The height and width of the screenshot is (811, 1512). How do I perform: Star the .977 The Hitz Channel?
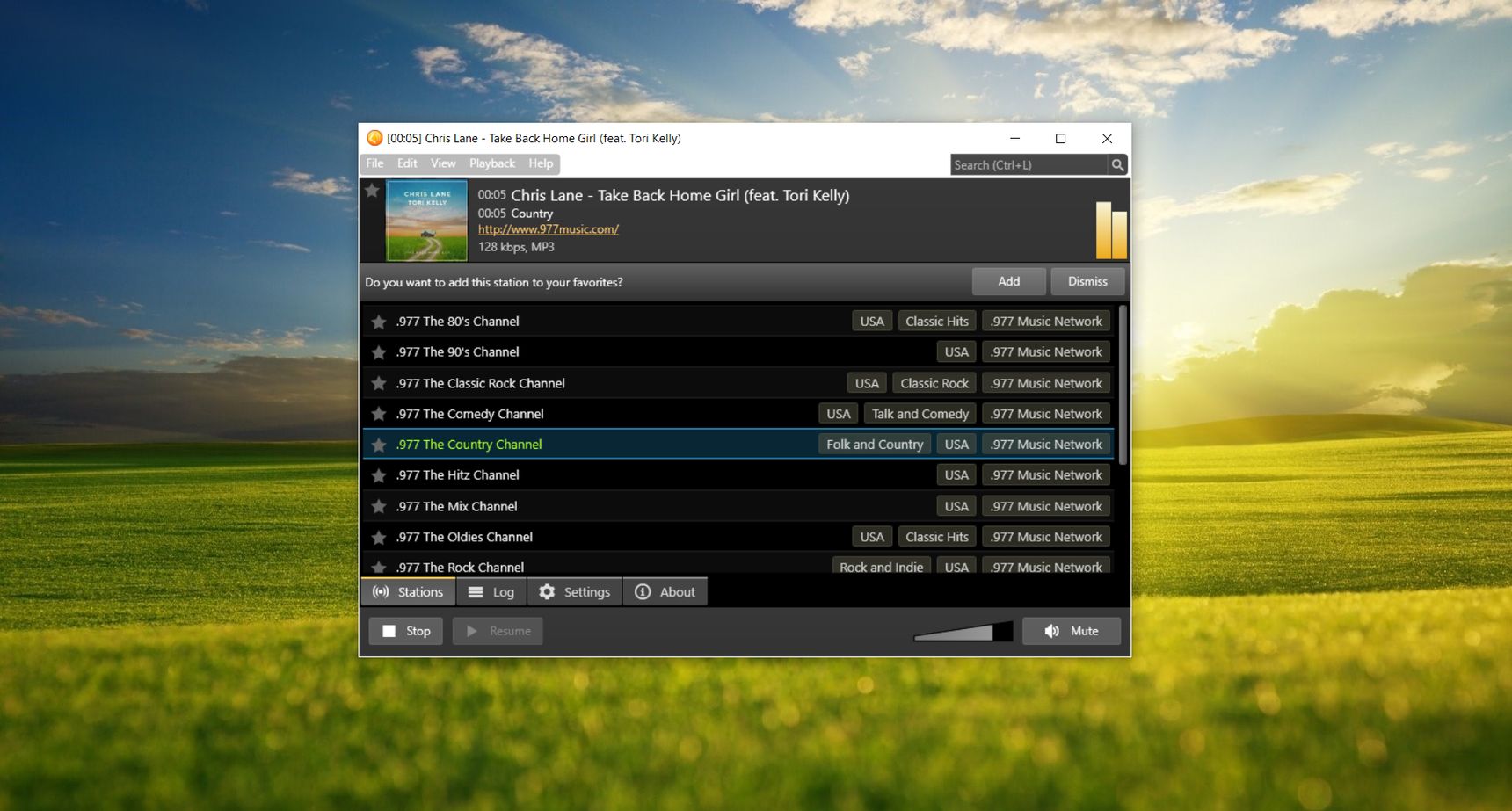[x=379, y=475]
